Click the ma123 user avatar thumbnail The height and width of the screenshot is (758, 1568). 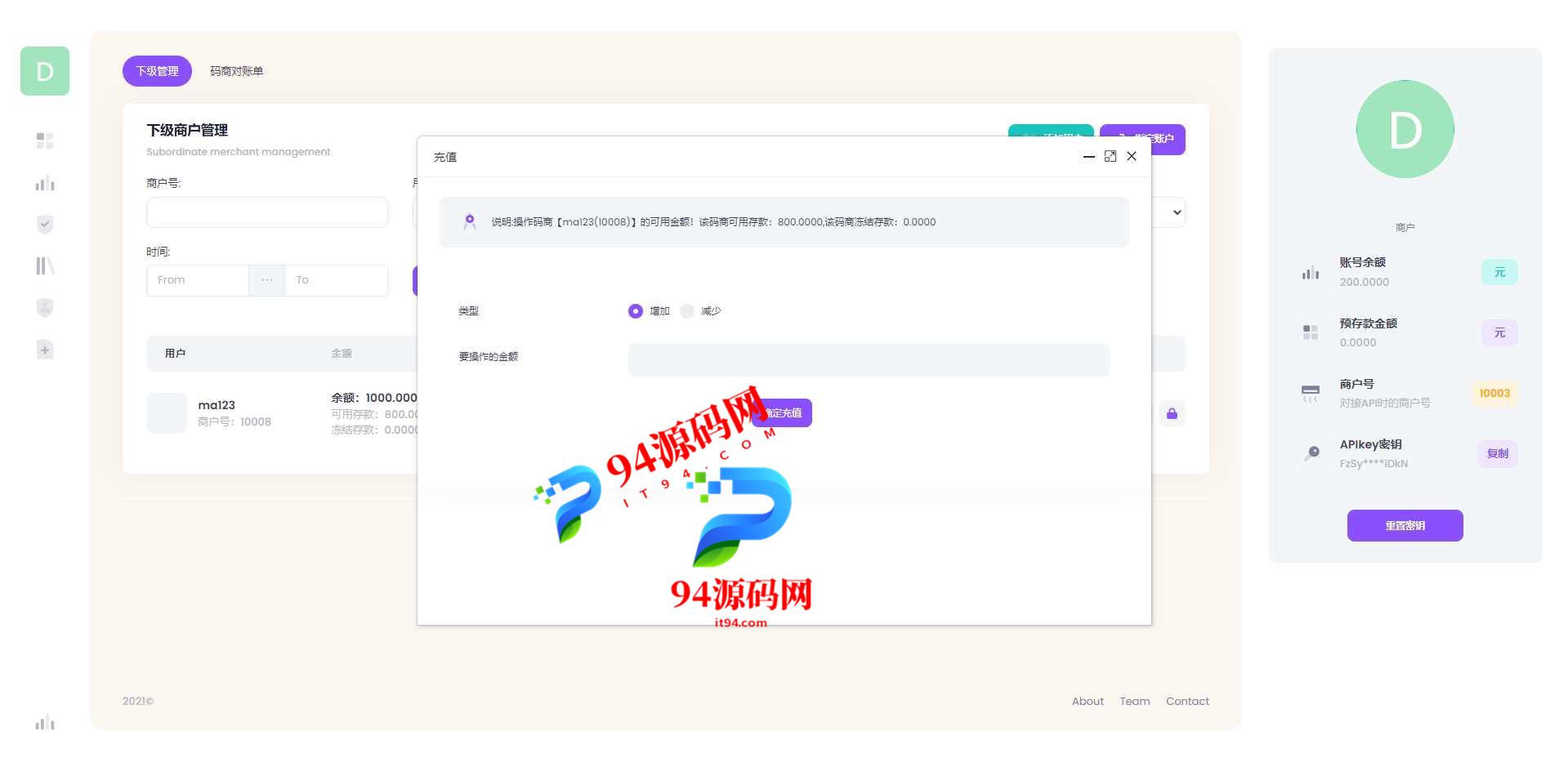click(x=167, y=413)
